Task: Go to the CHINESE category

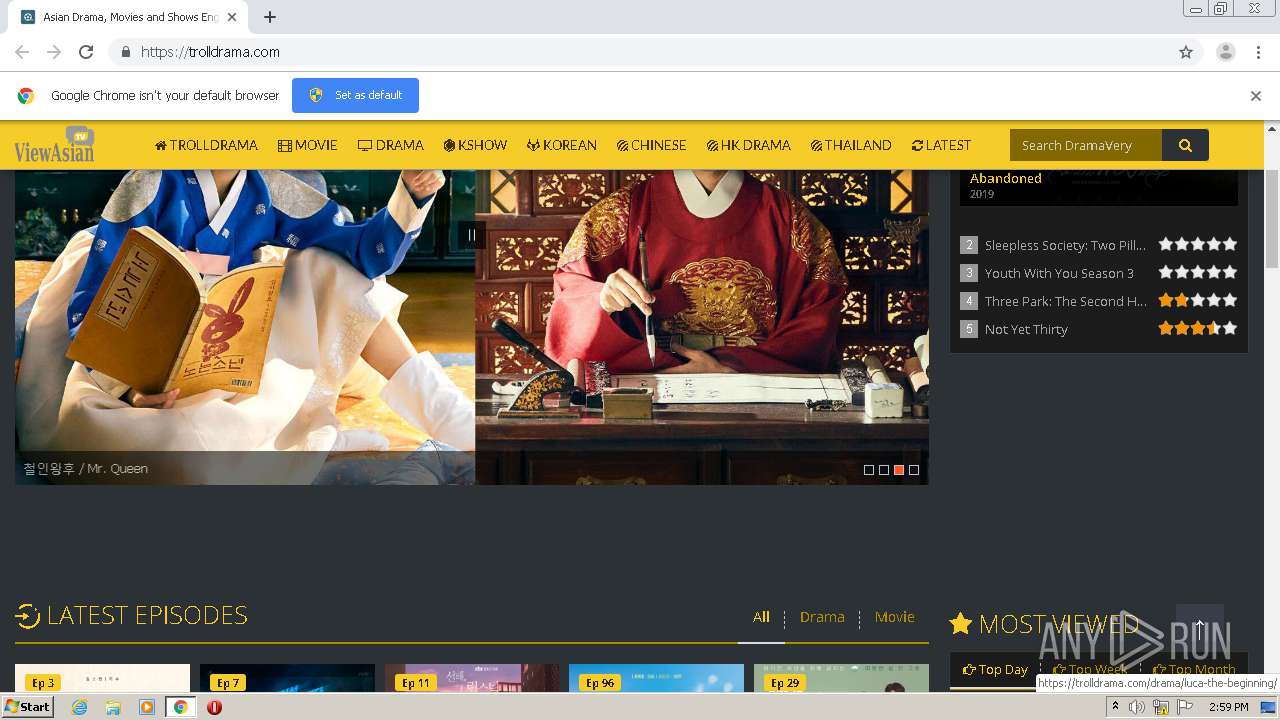Action: coord(651,145)
